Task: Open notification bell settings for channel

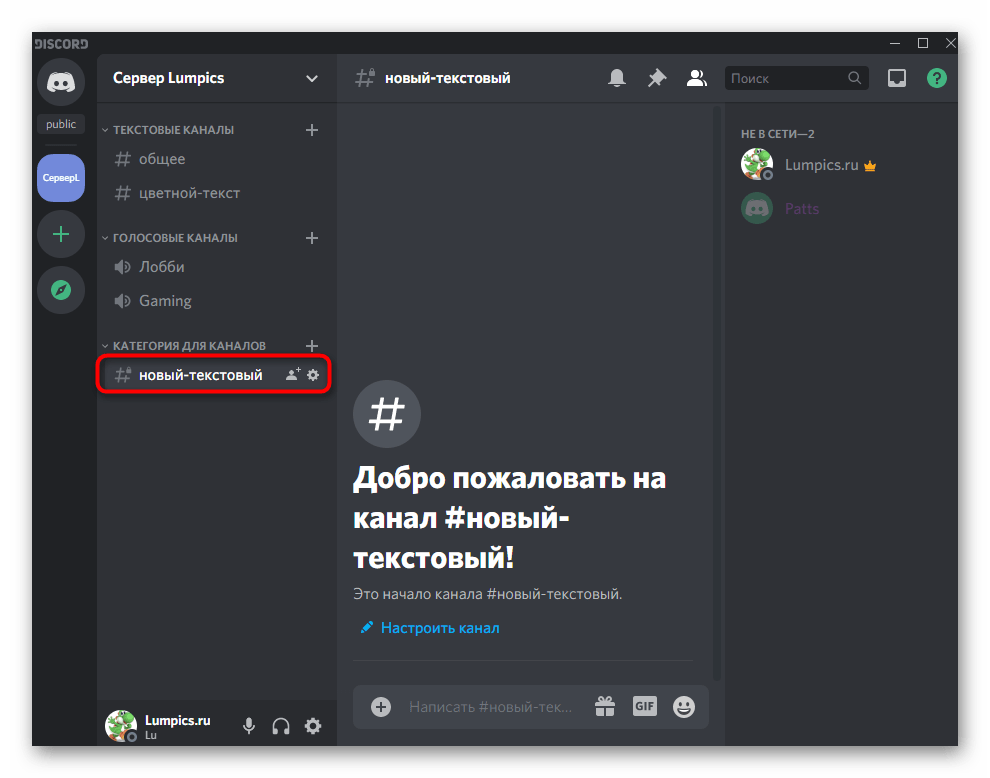Action: [617, 78]
